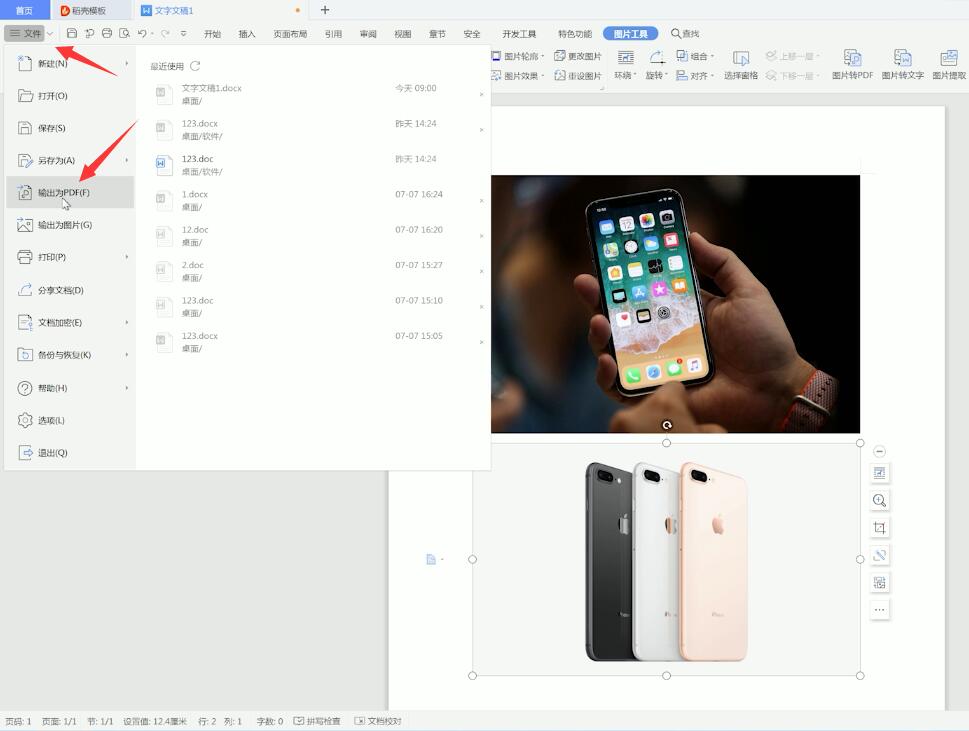Open the 引用 ribbon tab
969x731 pixels.
tap(333, 34)
